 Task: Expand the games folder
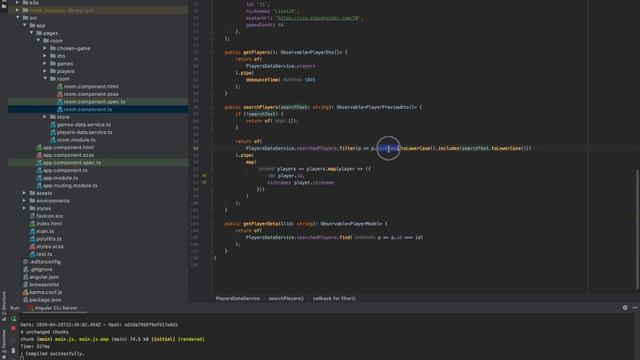coord(45,64)
